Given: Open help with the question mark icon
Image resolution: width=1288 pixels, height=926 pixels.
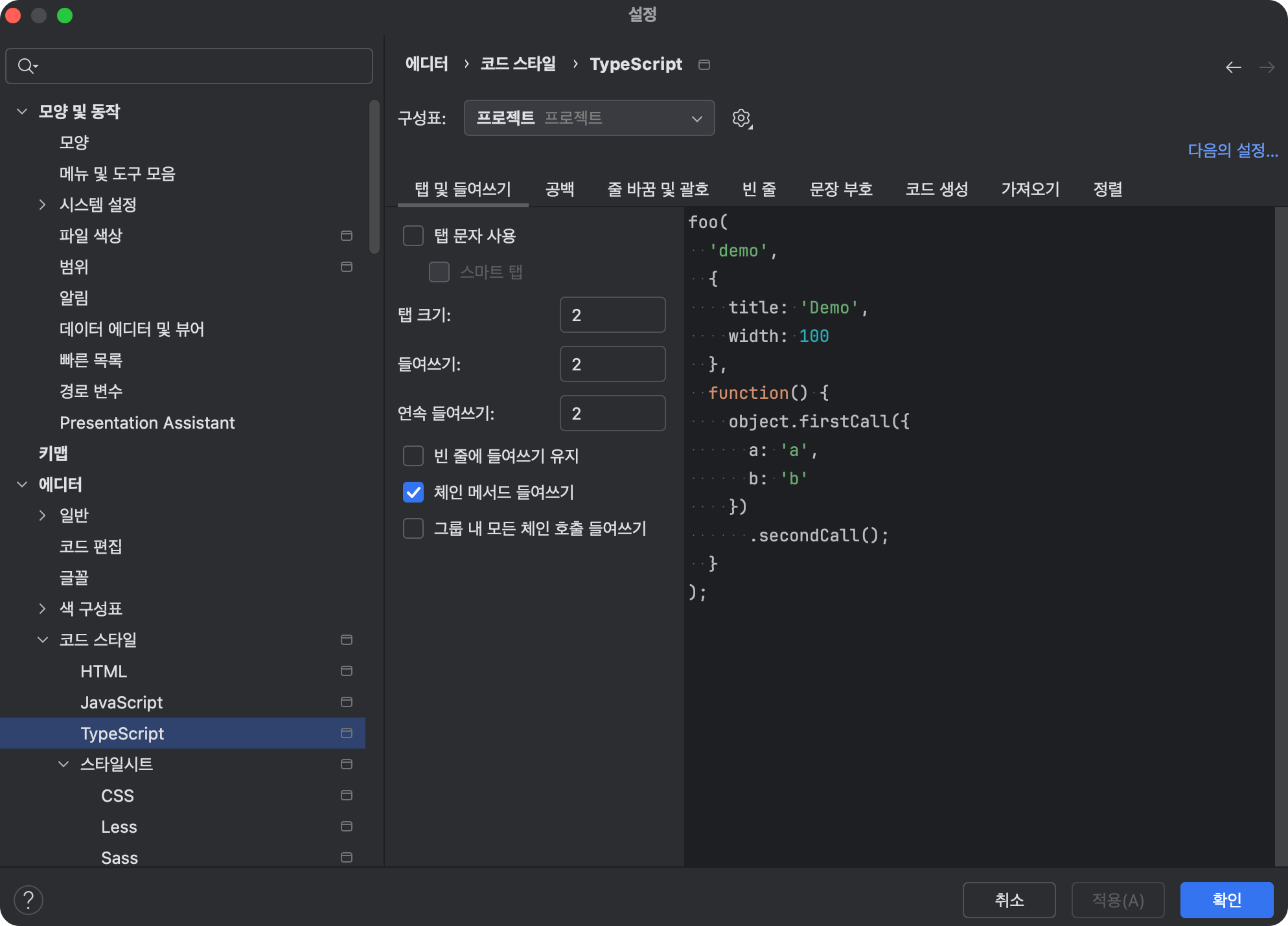Looking at the screenshot, I should tap(29, 899).
